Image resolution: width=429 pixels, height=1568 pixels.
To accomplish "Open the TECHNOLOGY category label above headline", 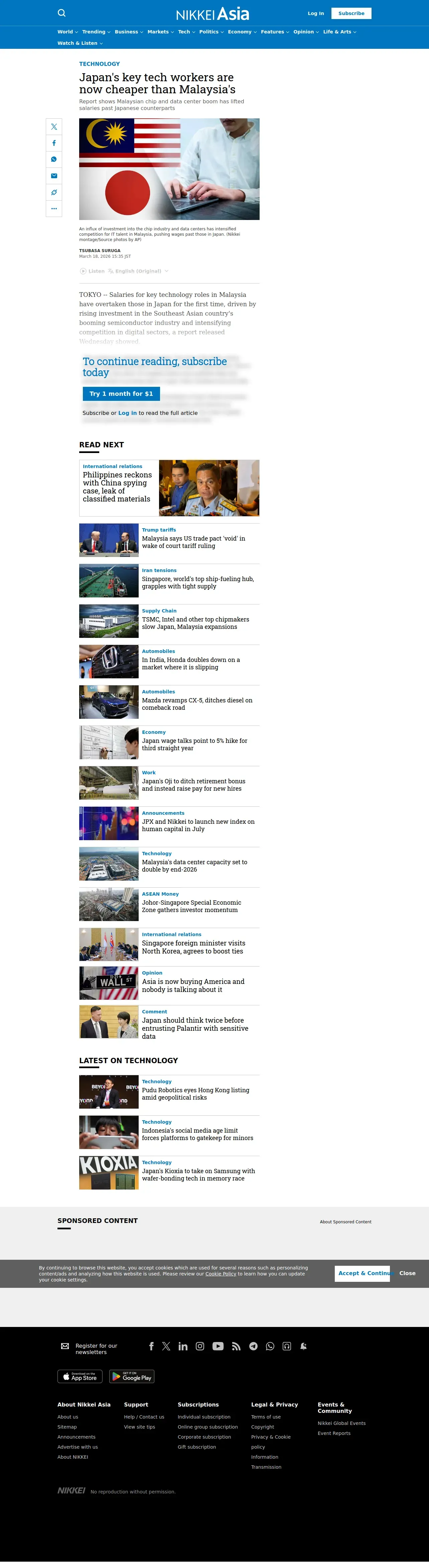I will (x=99, y=64).
